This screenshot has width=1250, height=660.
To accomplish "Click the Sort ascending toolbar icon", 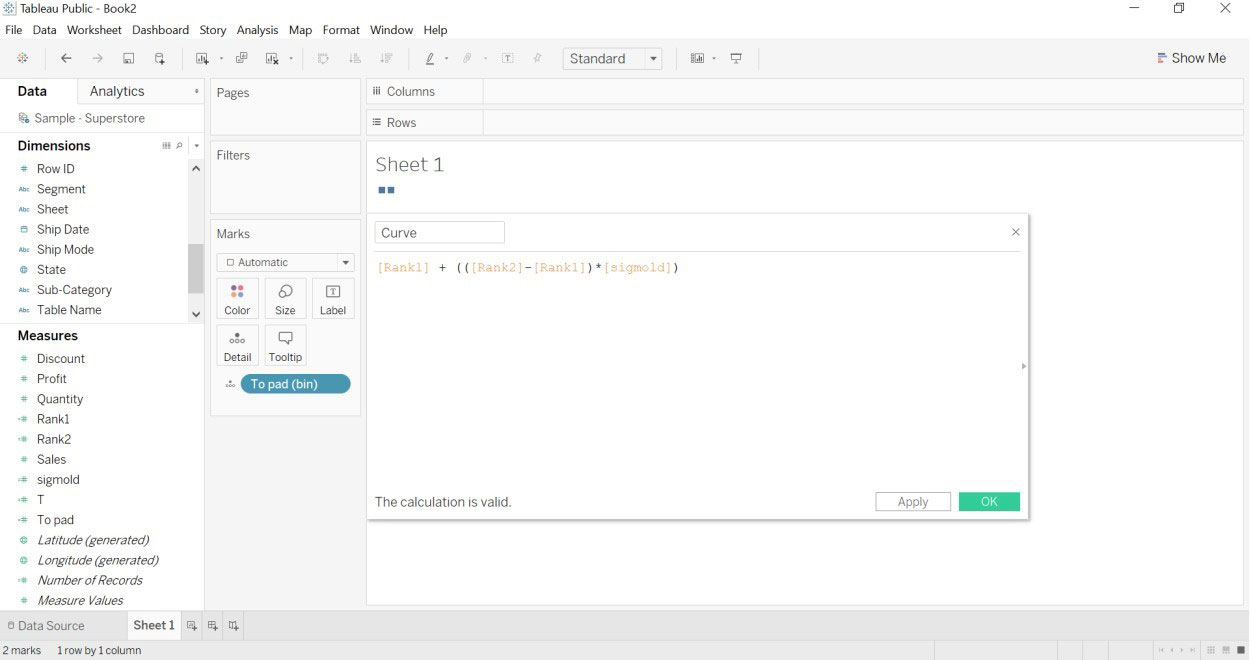I will (355, 59).
